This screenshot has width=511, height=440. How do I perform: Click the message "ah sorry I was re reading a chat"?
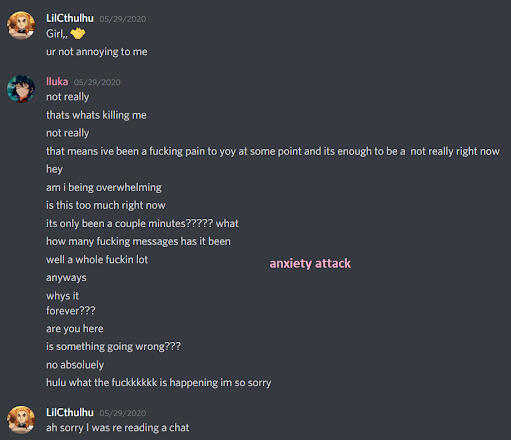tap(118, 428)
